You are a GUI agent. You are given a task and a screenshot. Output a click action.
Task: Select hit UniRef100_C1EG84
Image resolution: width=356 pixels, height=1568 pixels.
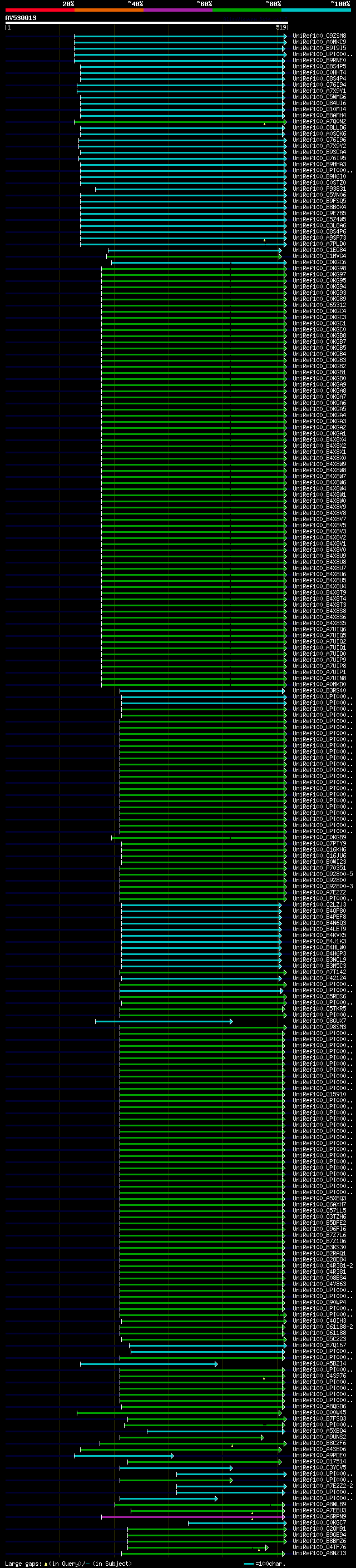coord(319,250)
